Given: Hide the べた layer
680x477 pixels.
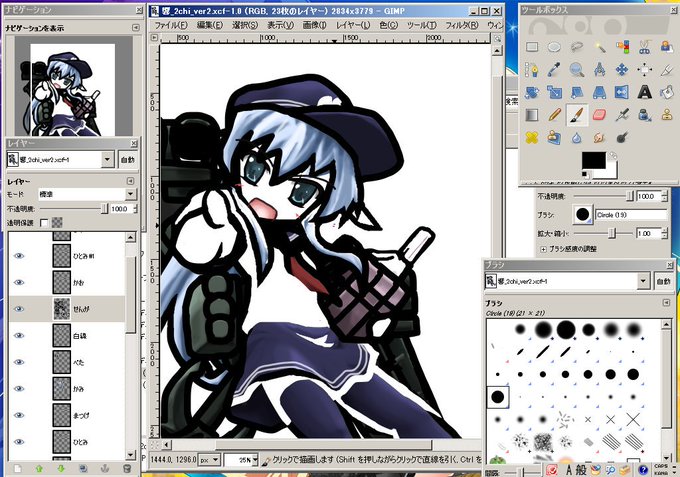Looking at the screenshot, I should (x=19, y=362).
